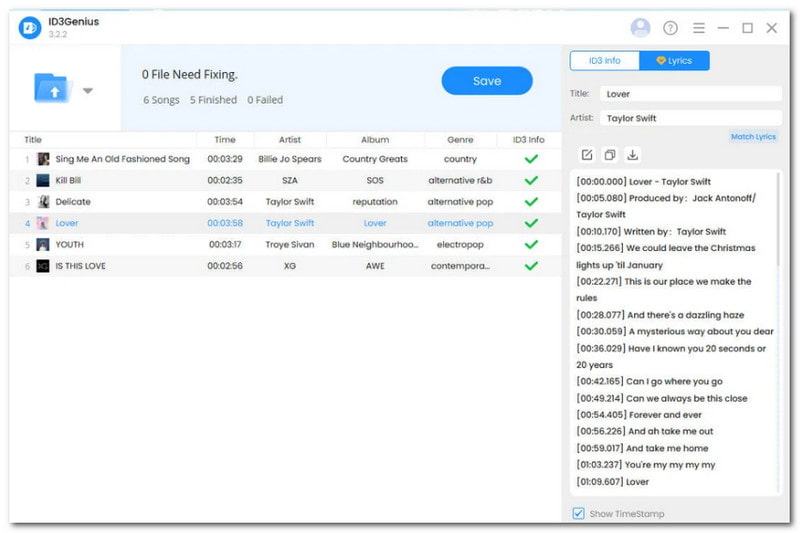This screenshot has height=533, width=800.
Task: Minimize the ID3Genius window
Action: coord(723,28)
